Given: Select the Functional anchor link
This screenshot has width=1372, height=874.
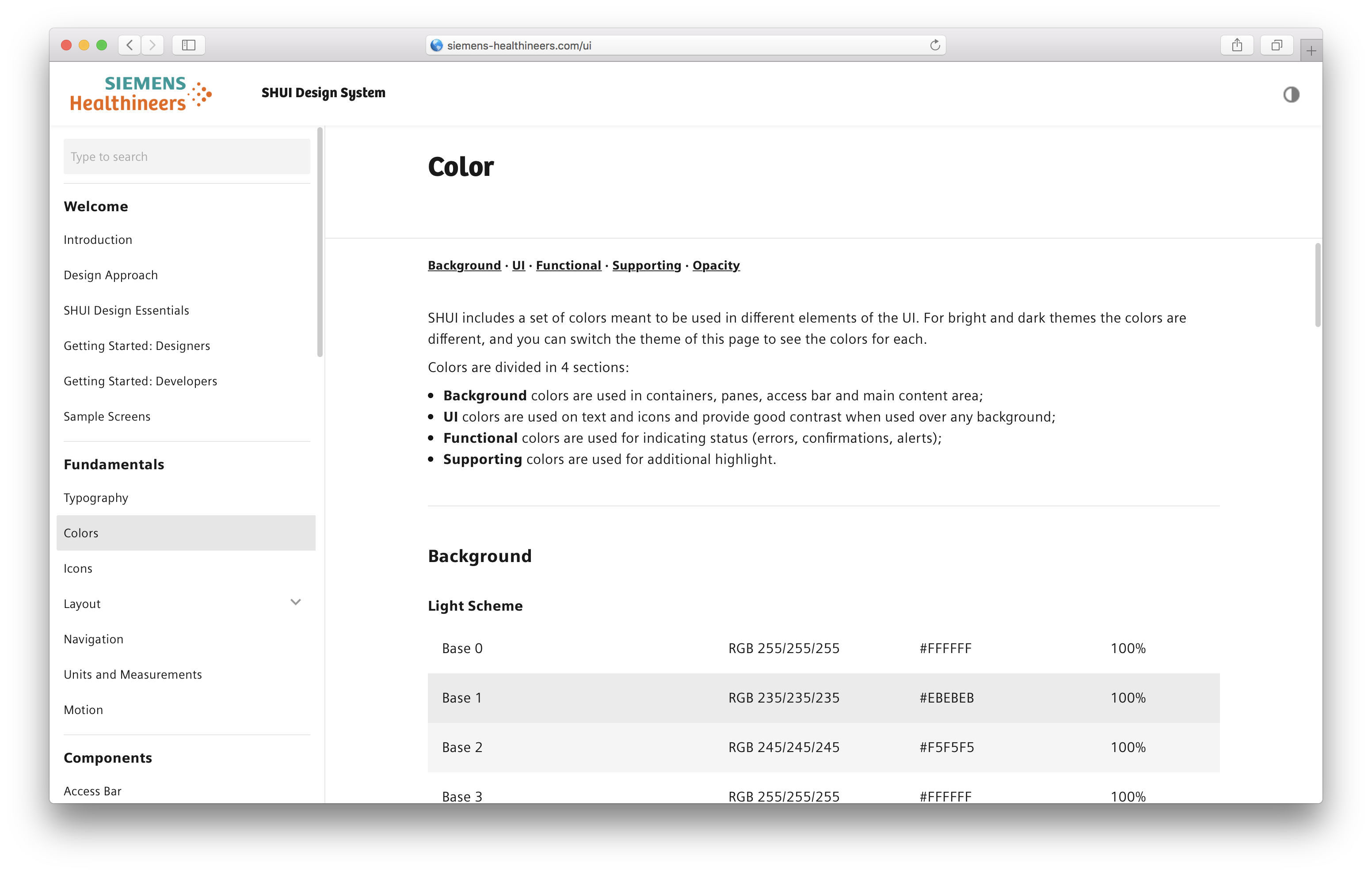Looking at the screenshot, I should [x=567, y=265].
